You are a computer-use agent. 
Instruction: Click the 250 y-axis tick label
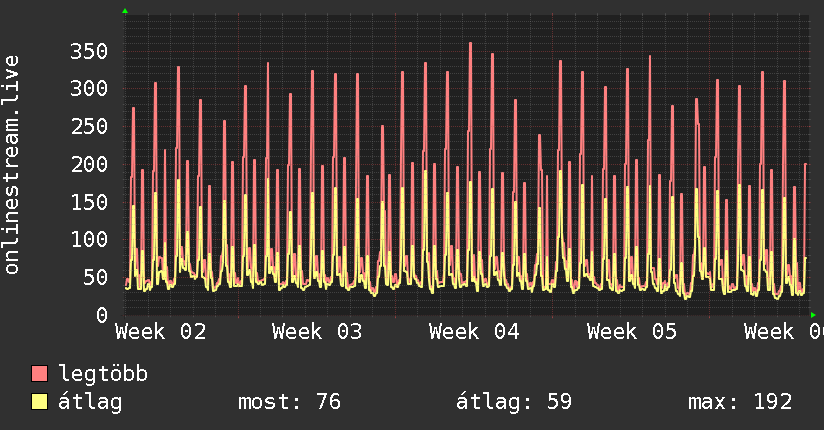point(89,127)
